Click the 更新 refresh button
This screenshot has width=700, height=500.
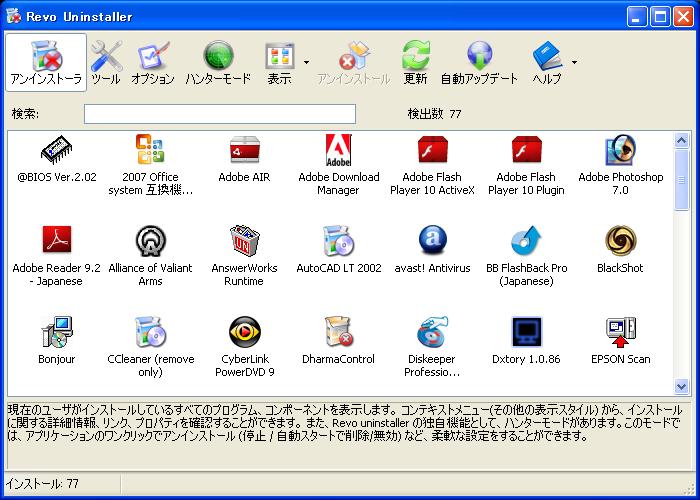coord(416,62)
